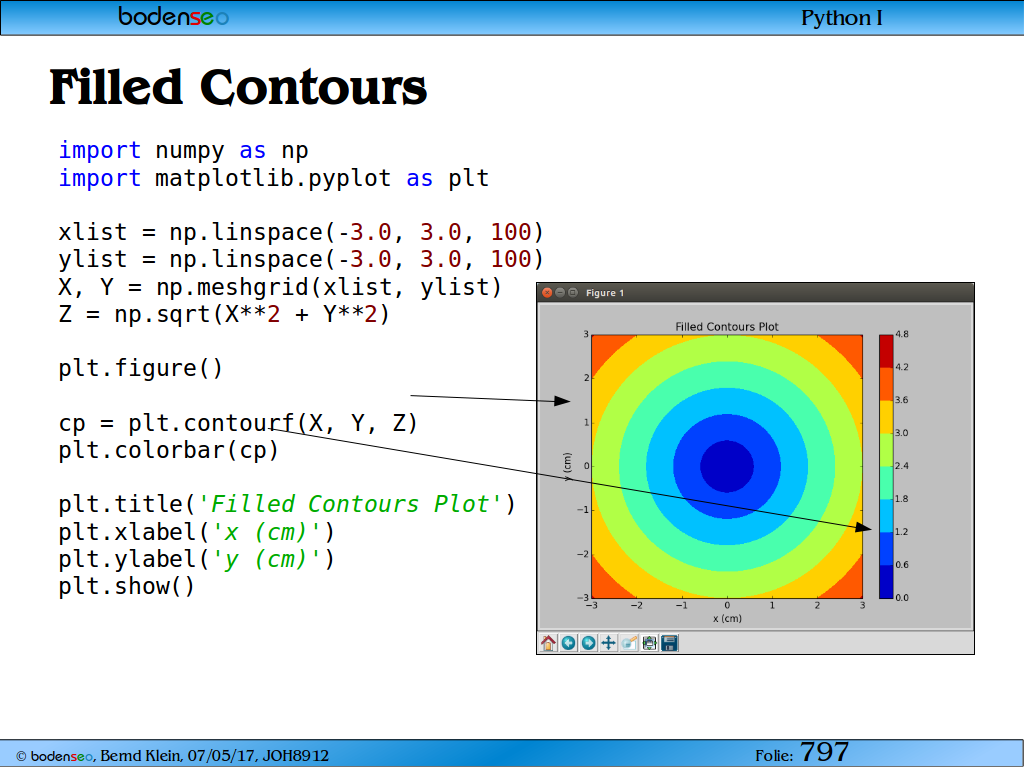Click the 'plt.colorbar(cp)' code line

pos(169,451)
